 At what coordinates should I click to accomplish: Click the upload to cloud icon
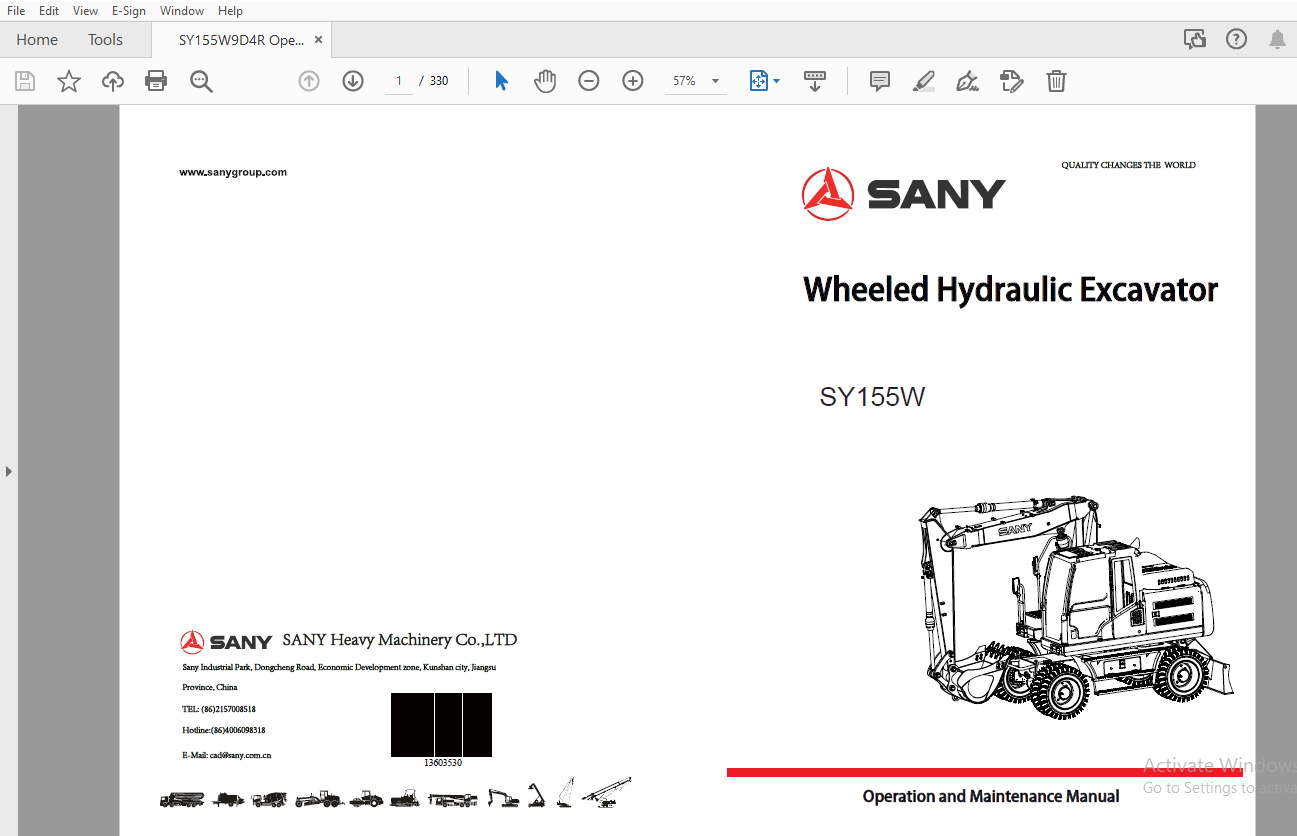113,81
